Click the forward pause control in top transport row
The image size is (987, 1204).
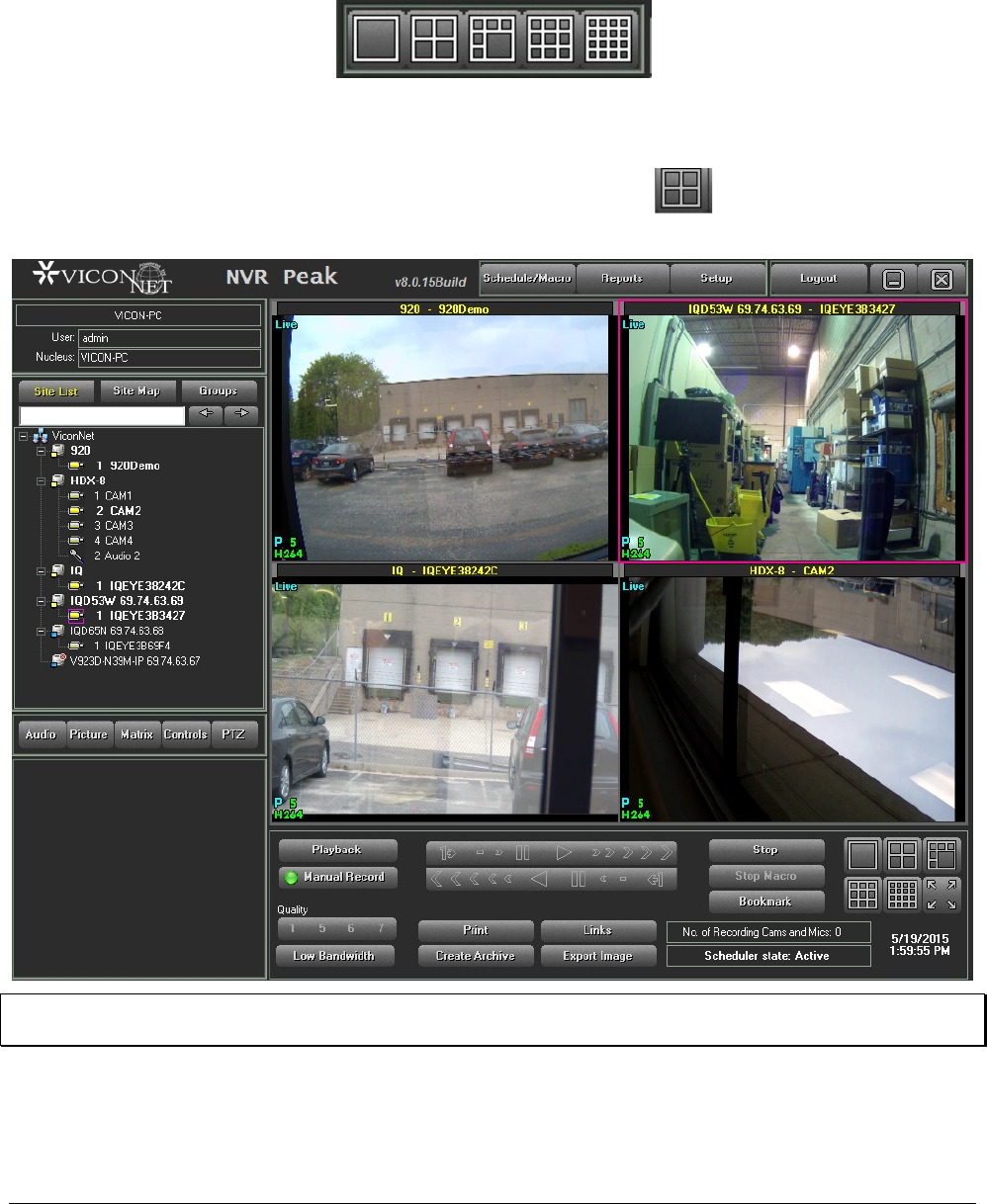pos(523,853)
